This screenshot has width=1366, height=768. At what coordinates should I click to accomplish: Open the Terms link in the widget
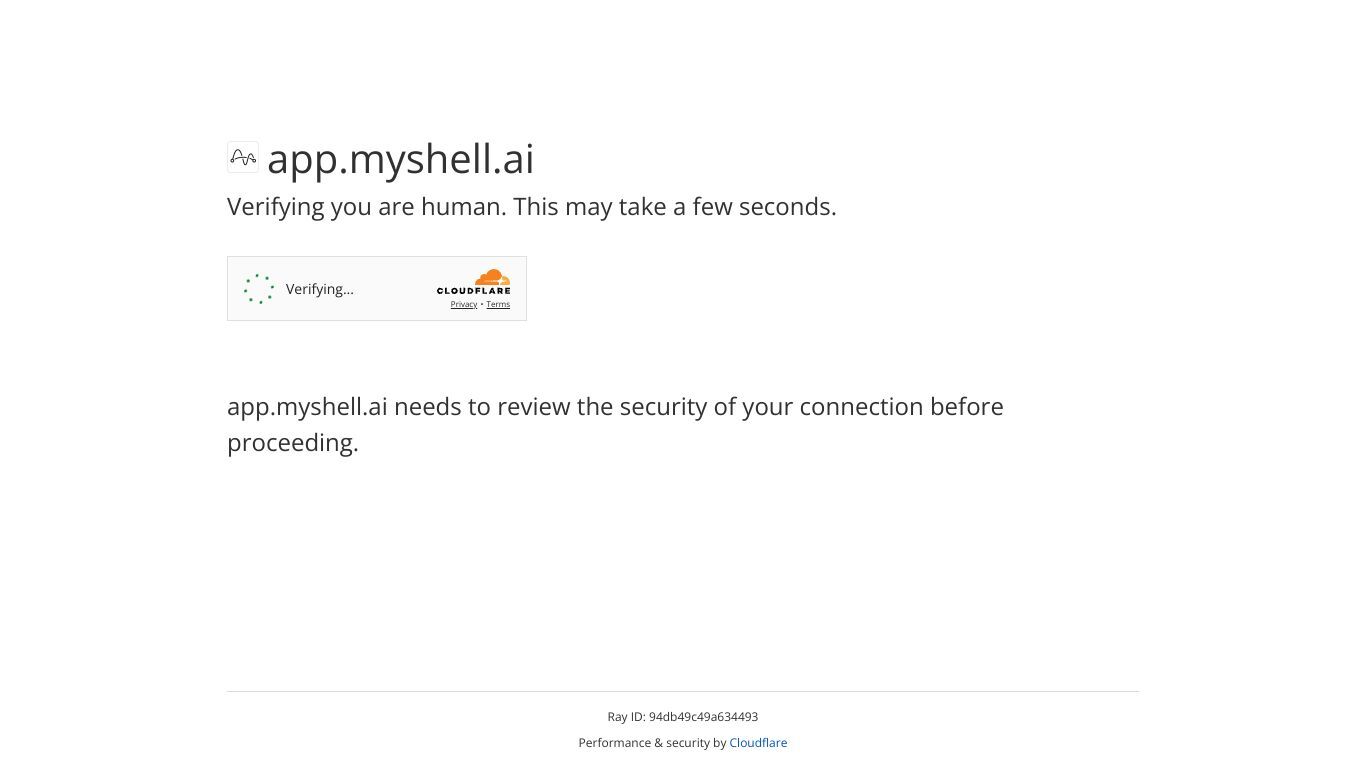point(498,304)
